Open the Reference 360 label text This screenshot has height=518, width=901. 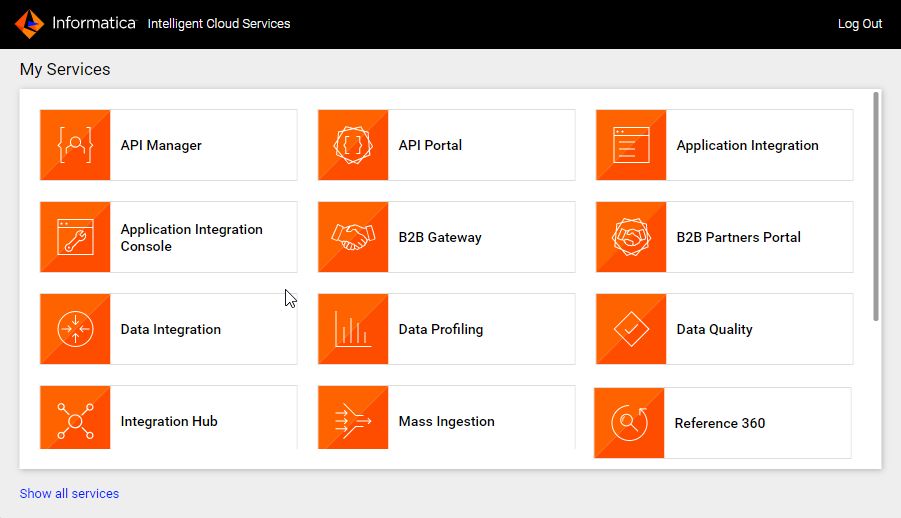(x=719, y=423)
